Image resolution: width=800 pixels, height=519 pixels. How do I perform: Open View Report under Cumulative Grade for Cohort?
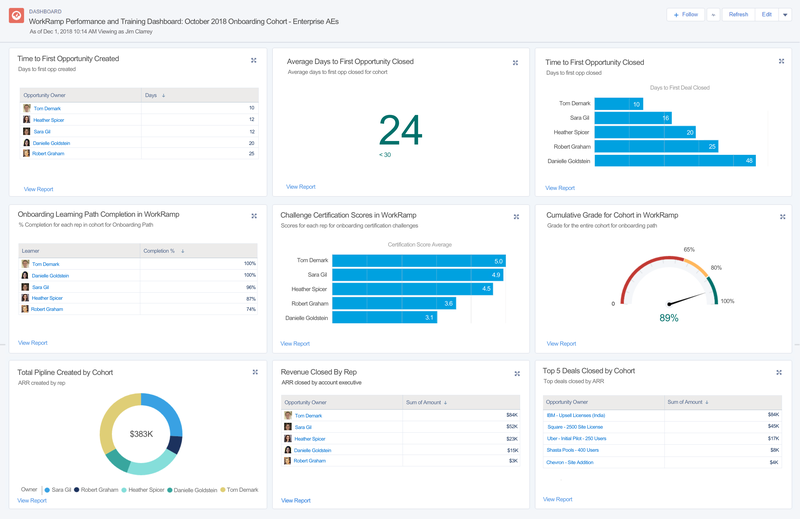[561, 344]
